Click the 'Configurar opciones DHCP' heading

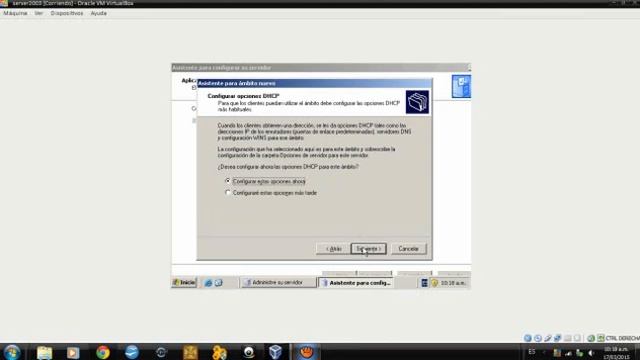(243, 96)
